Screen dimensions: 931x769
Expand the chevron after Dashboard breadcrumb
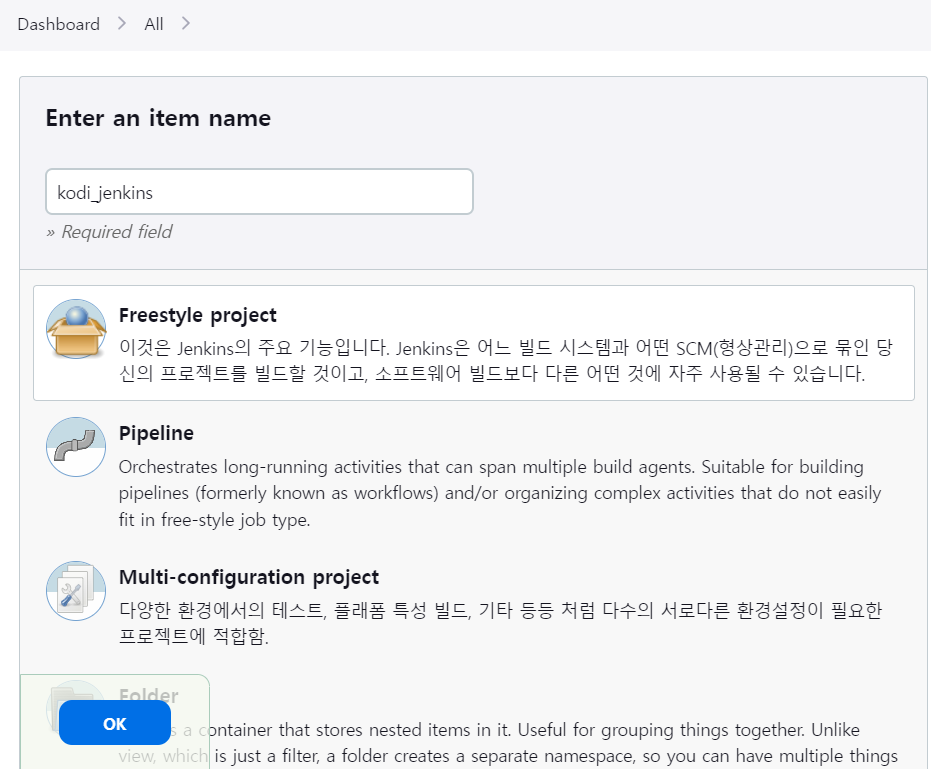click(122, 24)
